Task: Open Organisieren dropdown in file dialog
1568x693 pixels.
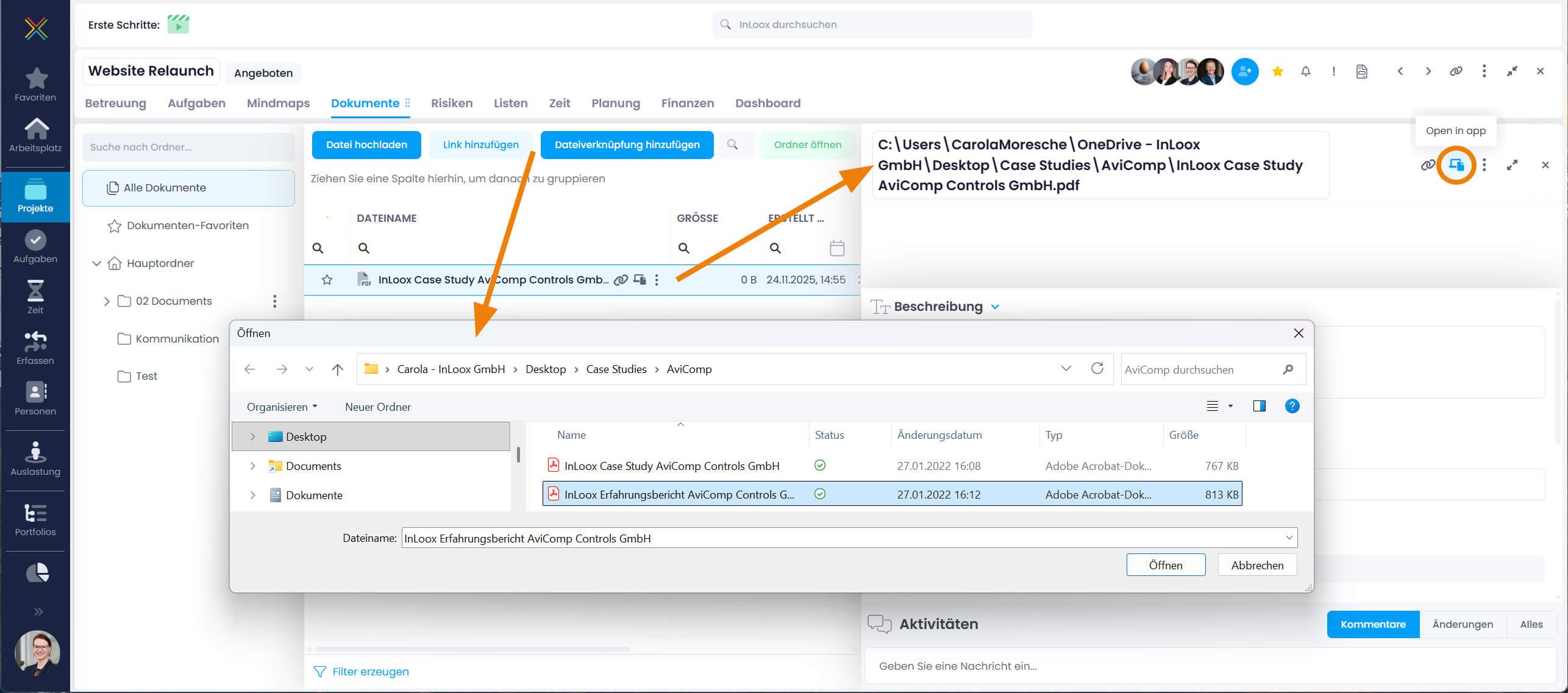Action: (x=282, y=407)
